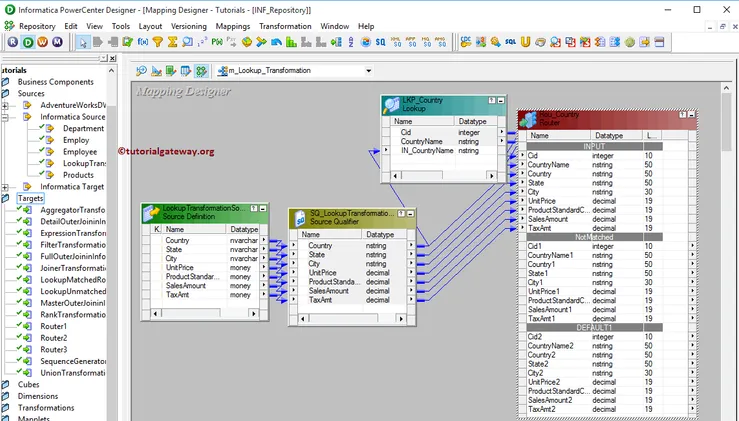Image resolution: width=739 pixels, height=421 pixels.
Task: Select Business Components folder
Action: 56,82
